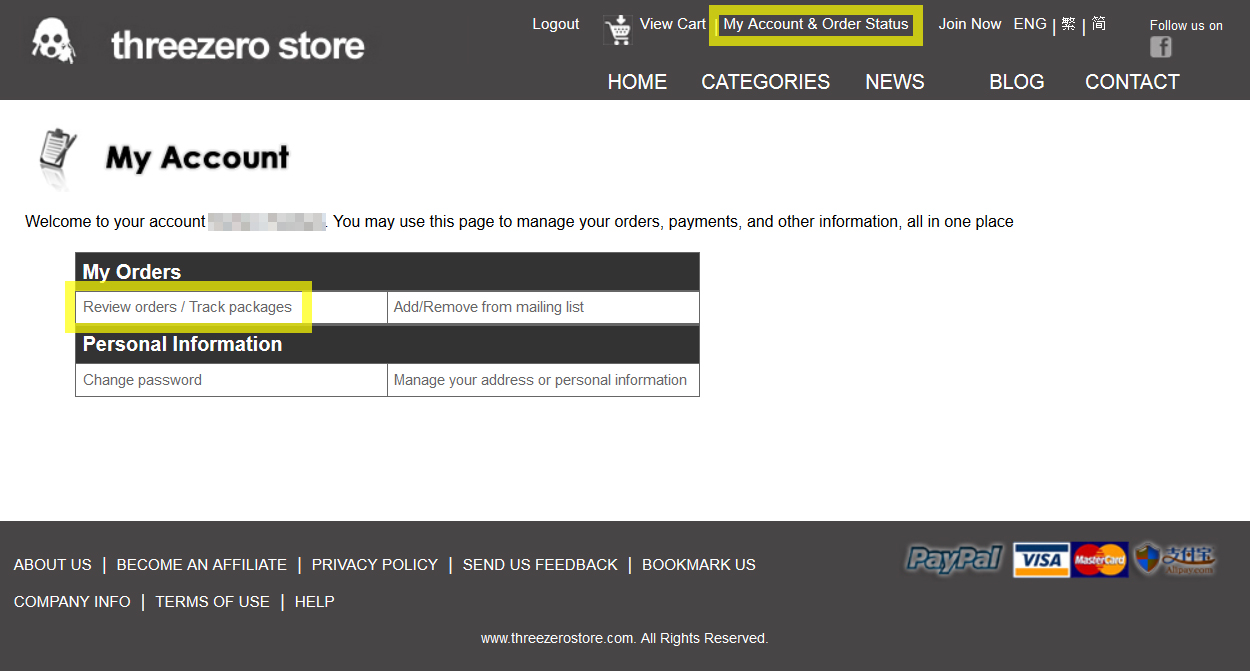Click the My Orders section header
Screen dimensions: 1250x671
(x=387, y=272)
